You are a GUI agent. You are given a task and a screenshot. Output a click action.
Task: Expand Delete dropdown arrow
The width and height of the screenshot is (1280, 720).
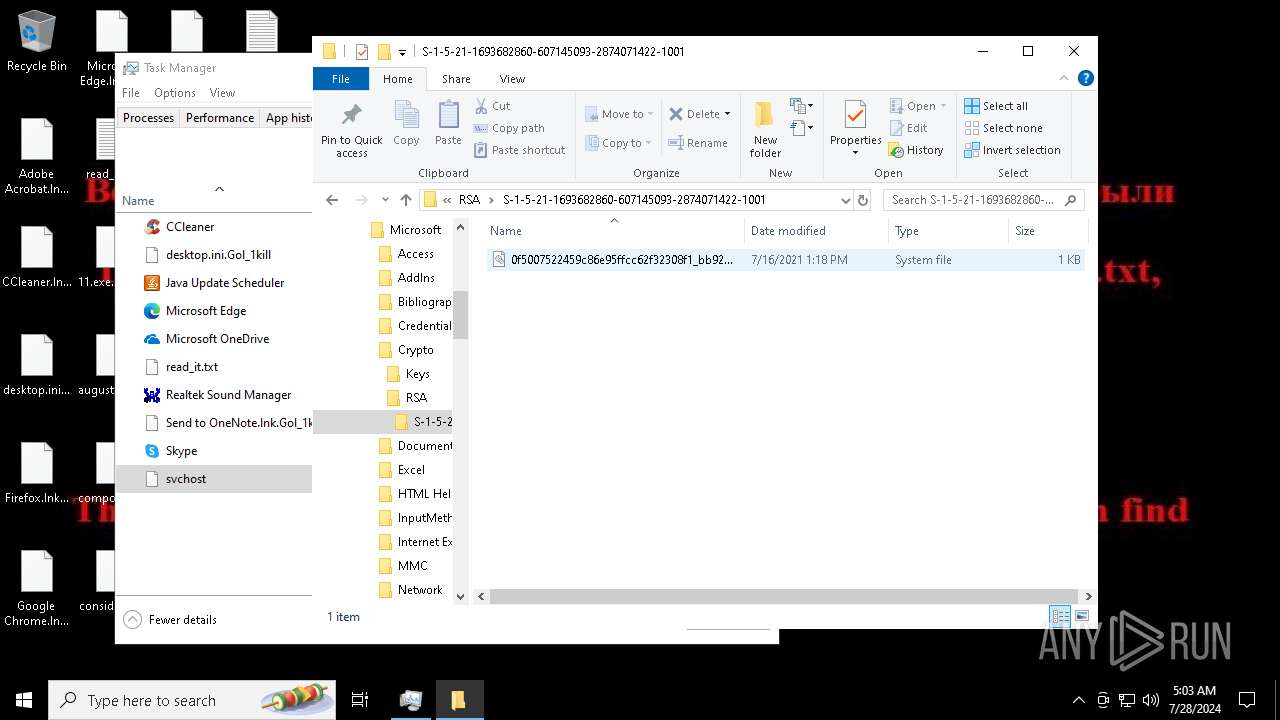click(727, 114)
